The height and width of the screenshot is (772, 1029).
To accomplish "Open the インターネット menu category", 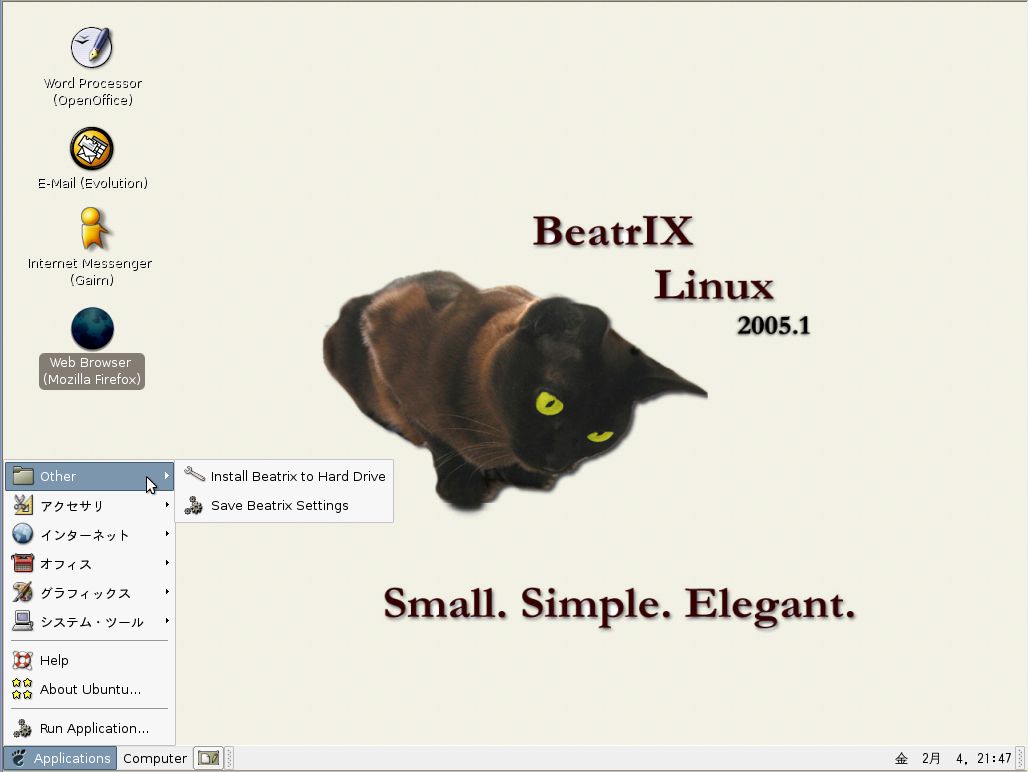I will click(x=90, y=534).
